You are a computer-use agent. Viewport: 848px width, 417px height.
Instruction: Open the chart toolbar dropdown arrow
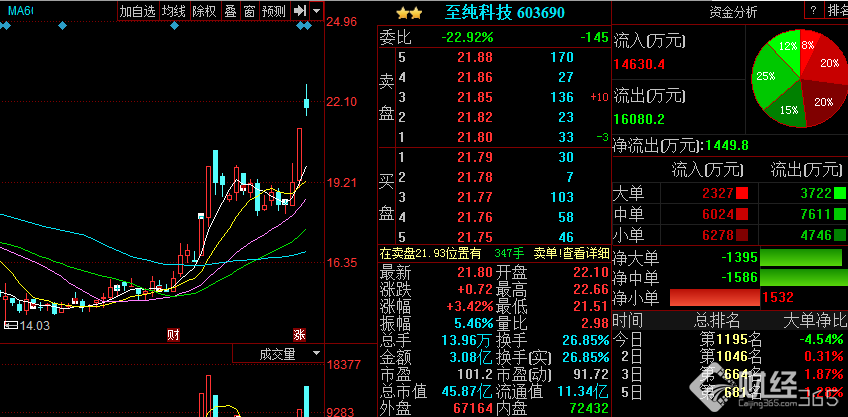[x=317, y=10]
